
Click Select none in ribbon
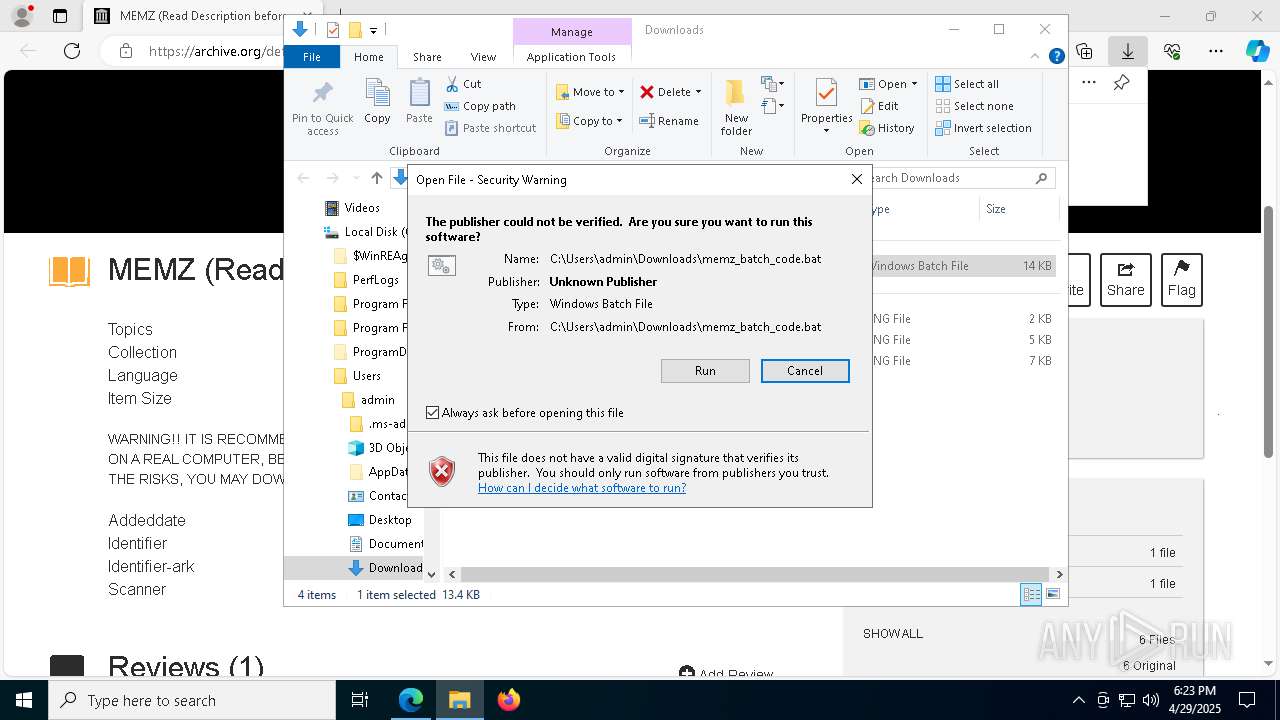(x=974, y=106)
